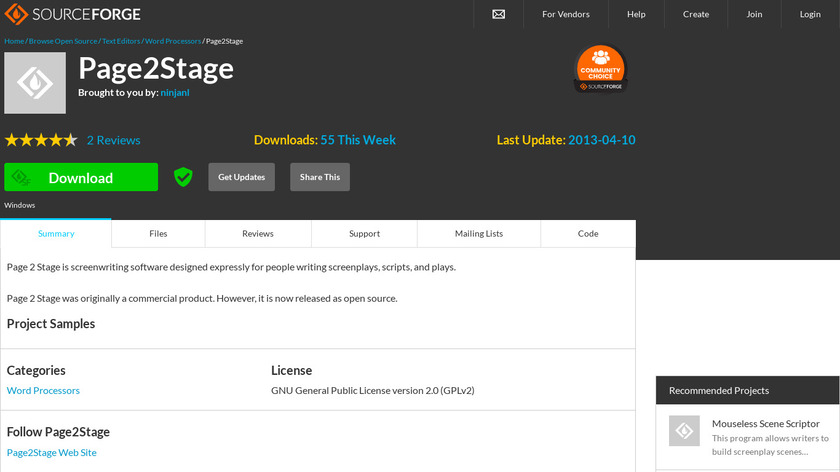Switch to the Files tab

point(158,233)
